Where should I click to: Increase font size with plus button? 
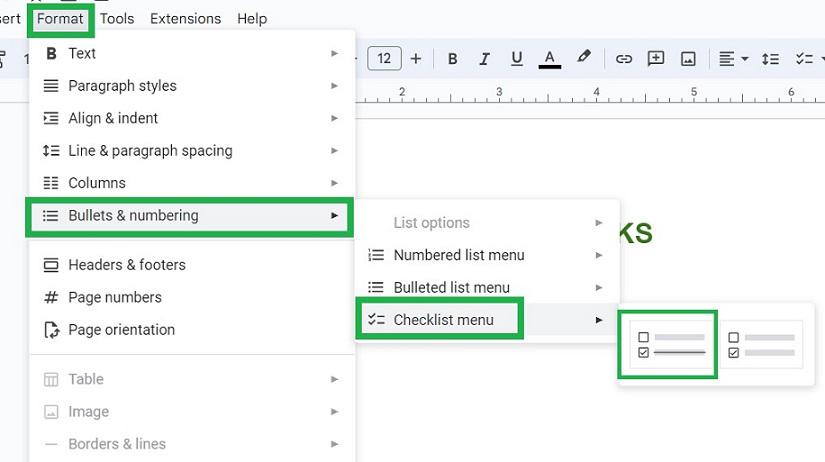[x=416, y=59]
